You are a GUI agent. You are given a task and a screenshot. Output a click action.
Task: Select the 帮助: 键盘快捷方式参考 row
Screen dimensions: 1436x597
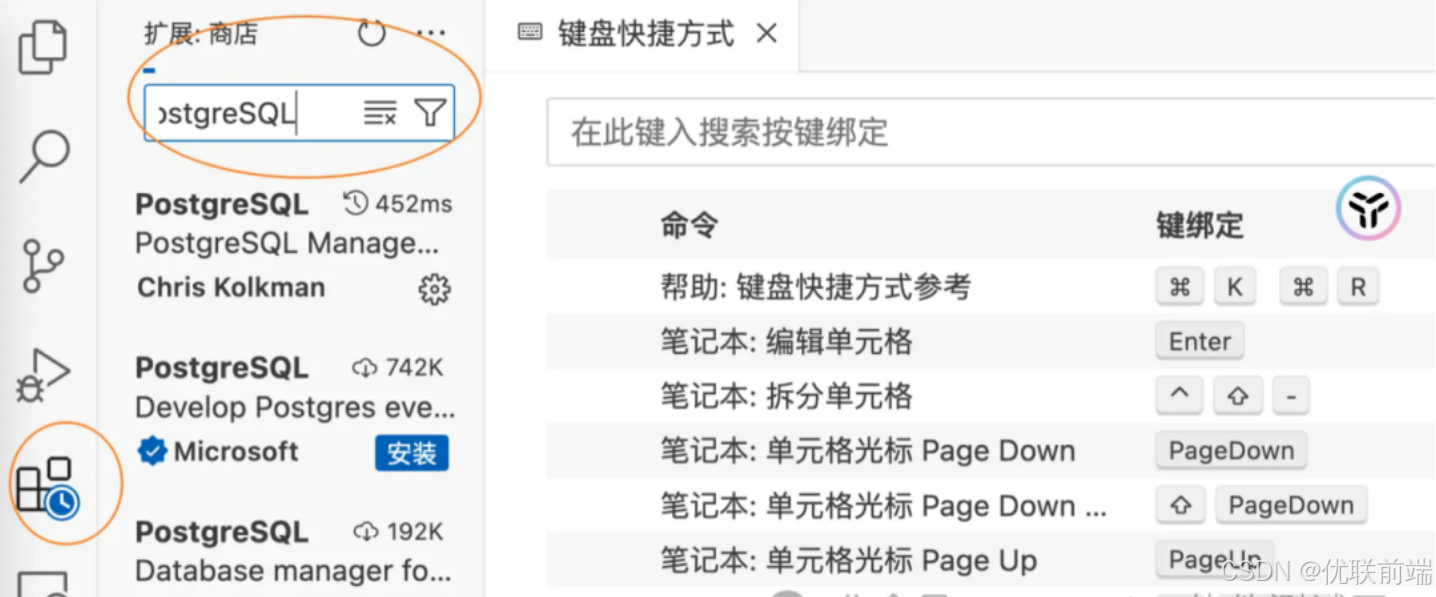pyautogui.click(x=990, y=288)
